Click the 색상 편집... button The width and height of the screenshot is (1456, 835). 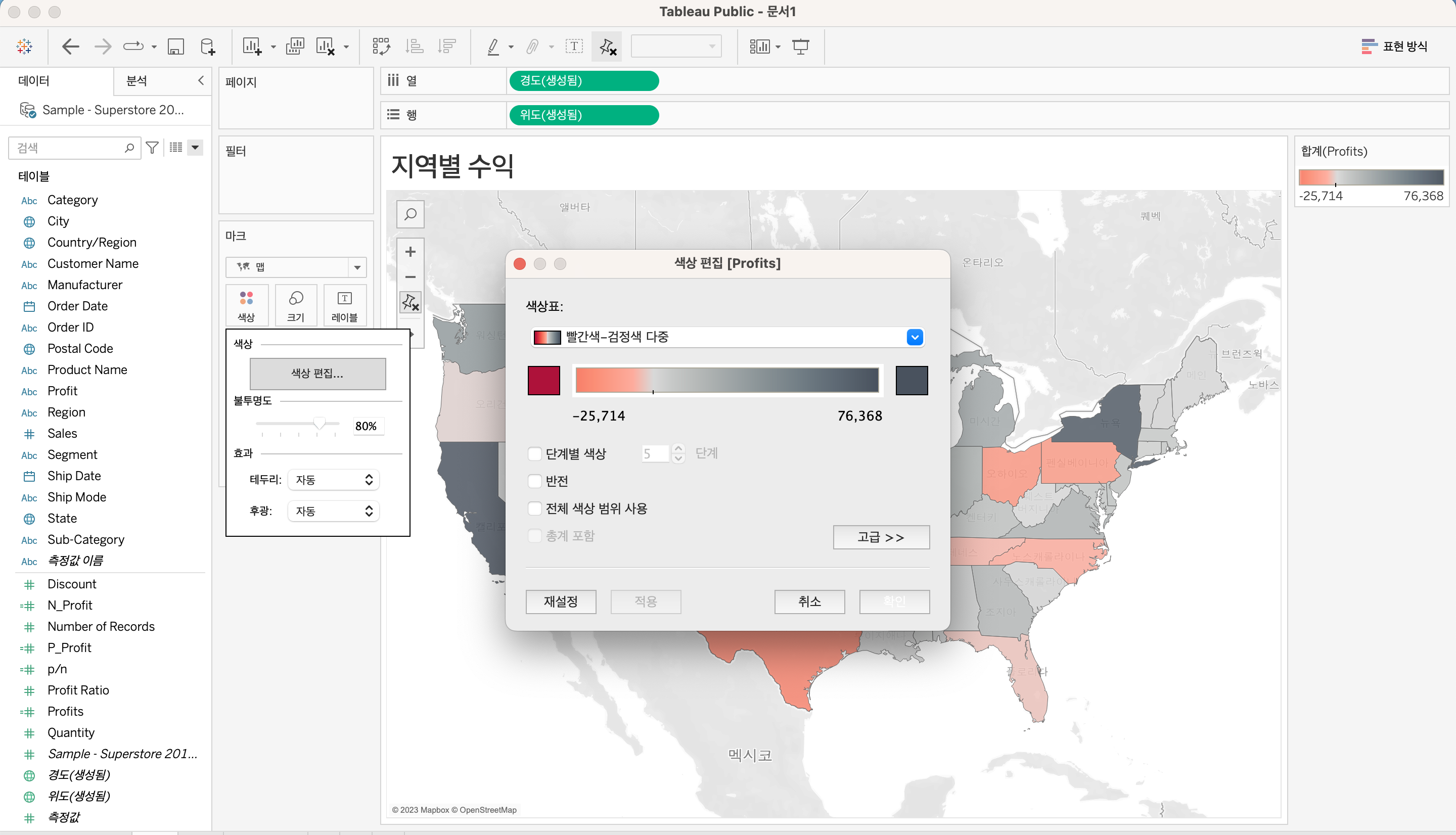[x=317, y=374]
